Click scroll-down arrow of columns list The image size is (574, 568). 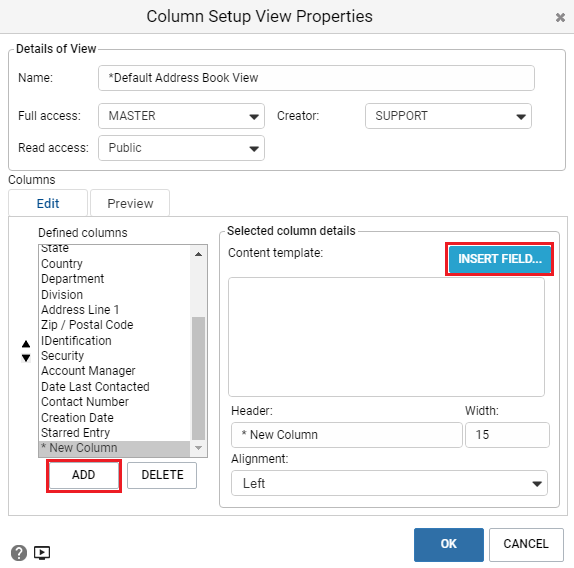(198, 448)
